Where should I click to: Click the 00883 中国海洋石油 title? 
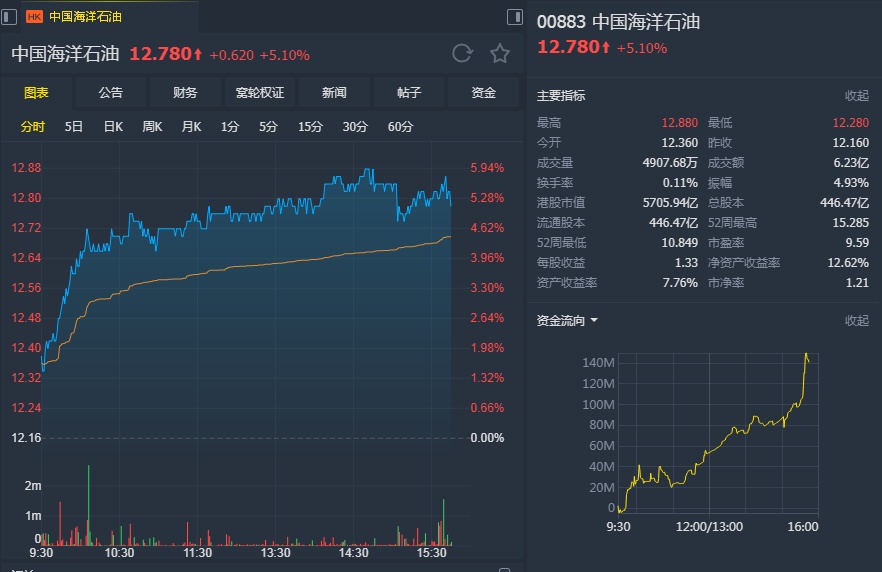click(x=618, y=22)
